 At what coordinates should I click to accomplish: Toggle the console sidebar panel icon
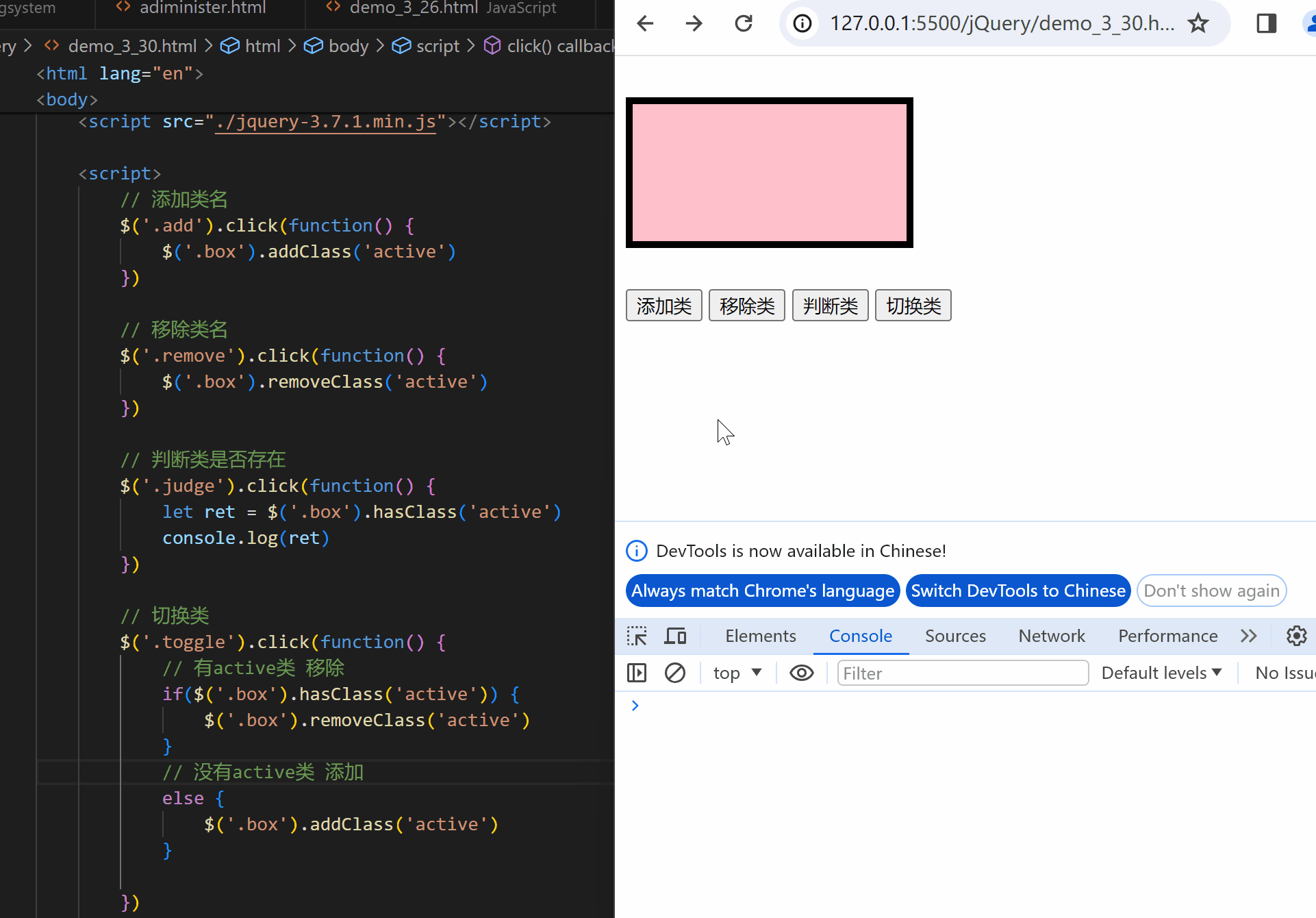(x=637, y=673)
